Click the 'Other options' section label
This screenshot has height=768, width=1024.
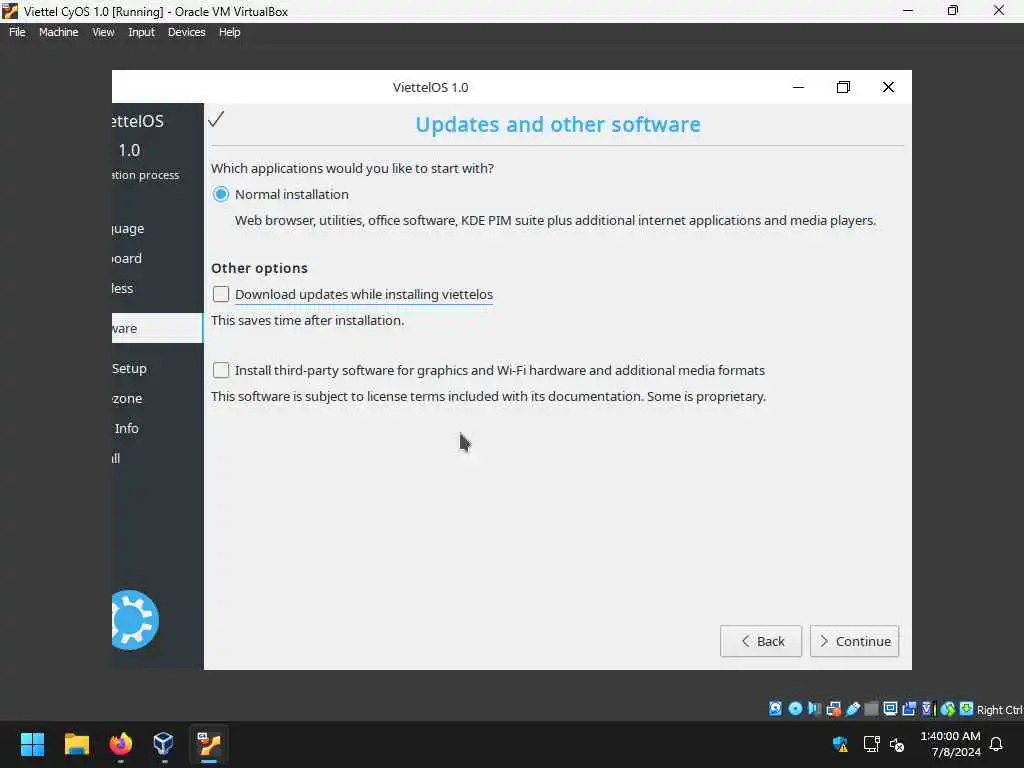(259, 268)
